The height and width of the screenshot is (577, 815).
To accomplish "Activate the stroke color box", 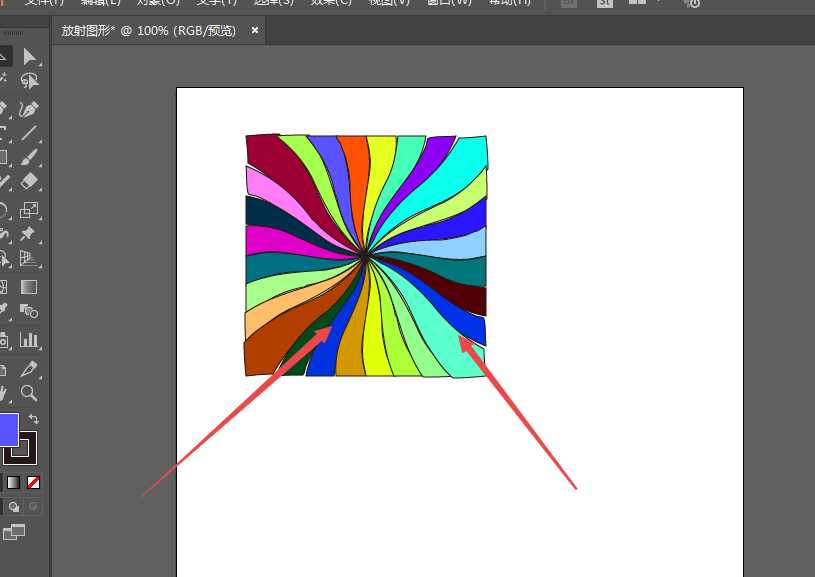I will click(22, 447).
